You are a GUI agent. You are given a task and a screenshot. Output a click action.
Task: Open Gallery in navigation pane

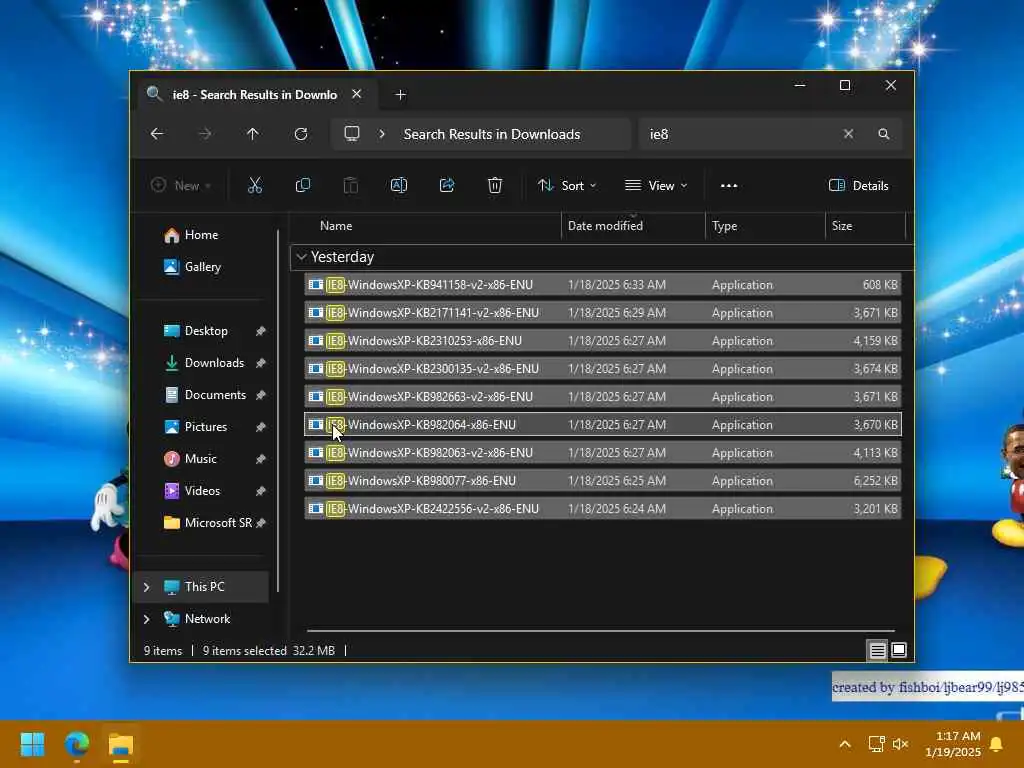(192, 267)
